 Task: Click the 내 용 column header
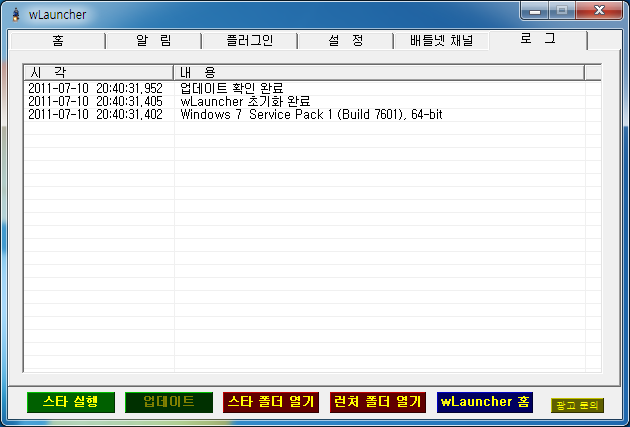tap(379, 73)
